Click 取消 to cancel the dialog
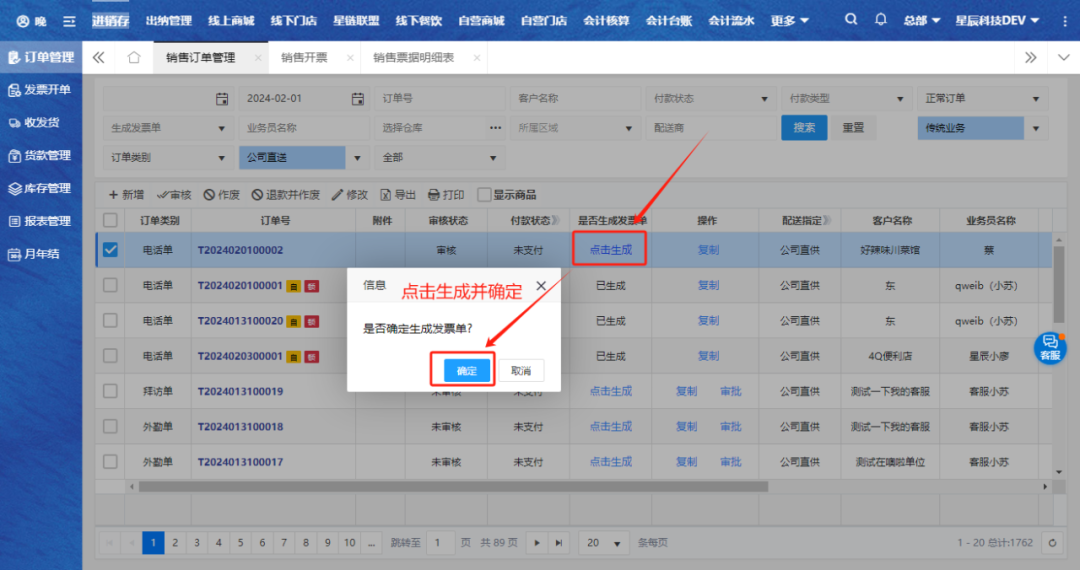1080x570 pixels. [521, 371]
